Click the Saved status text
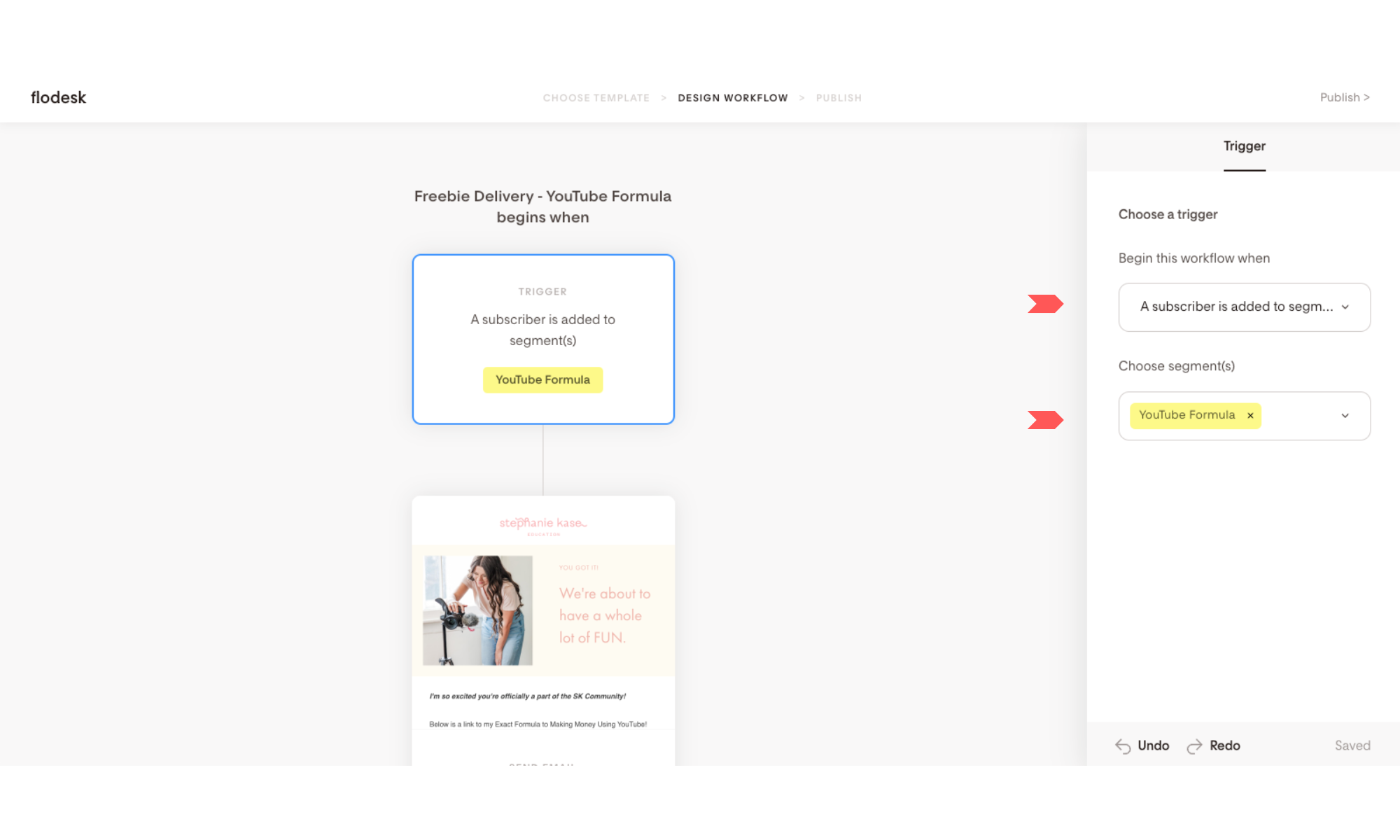1400x840 pixels. 1352,745
